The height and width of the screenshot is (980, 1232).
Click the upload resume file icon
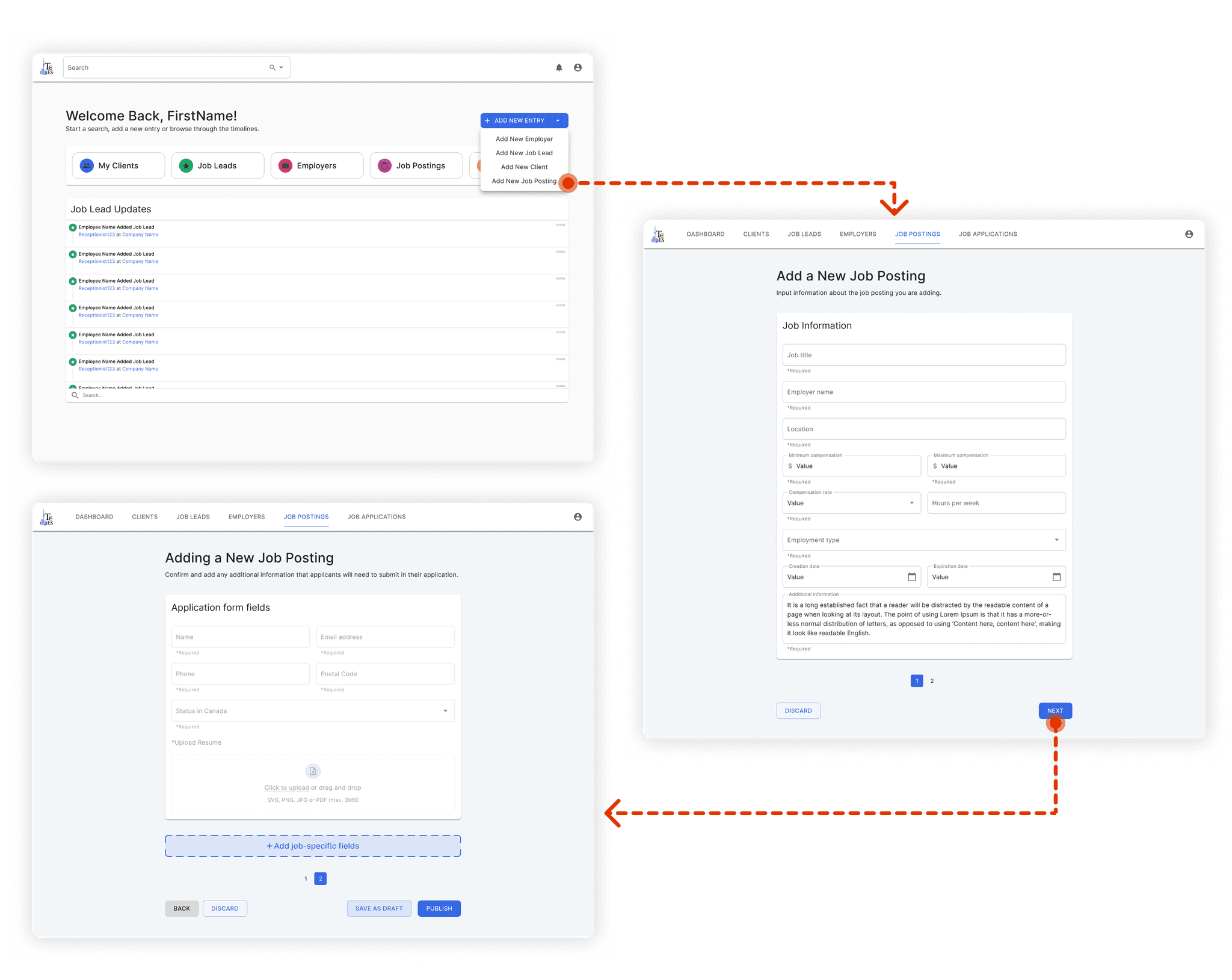point(313,771)
